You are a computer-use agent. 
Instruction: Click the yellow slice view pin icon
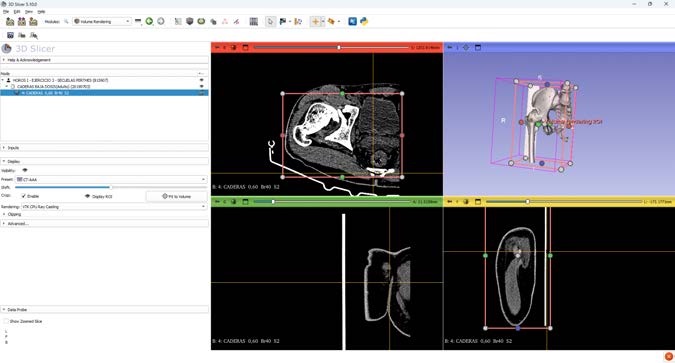449,202
